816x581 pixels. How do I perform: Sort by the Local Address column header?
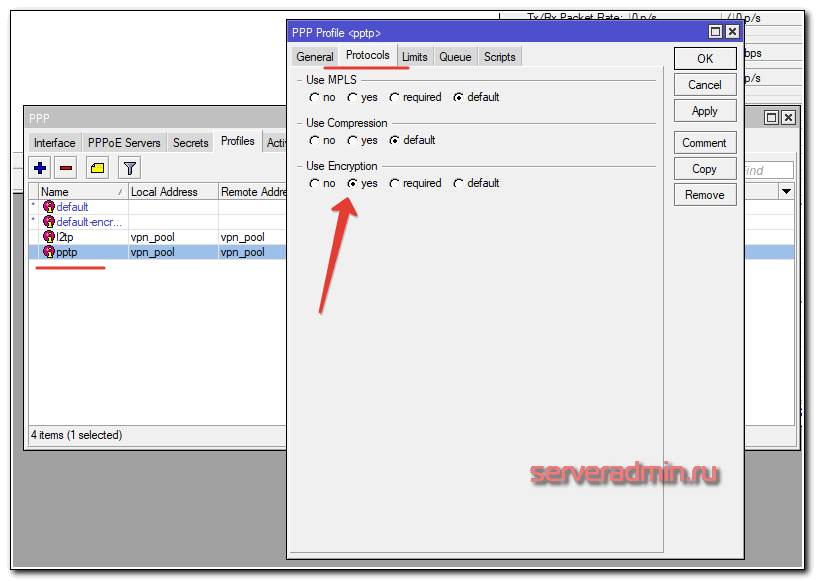[x=173, y=192]
